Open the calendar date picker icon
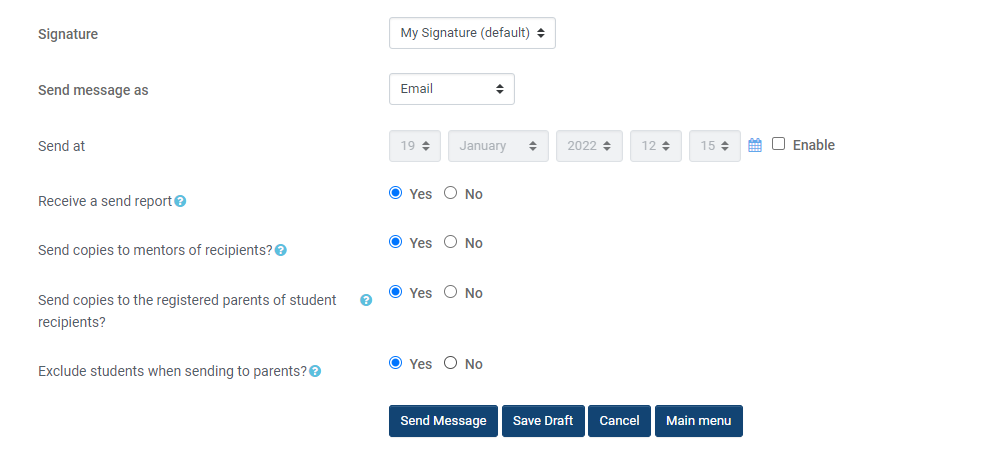 click(755, 145)
